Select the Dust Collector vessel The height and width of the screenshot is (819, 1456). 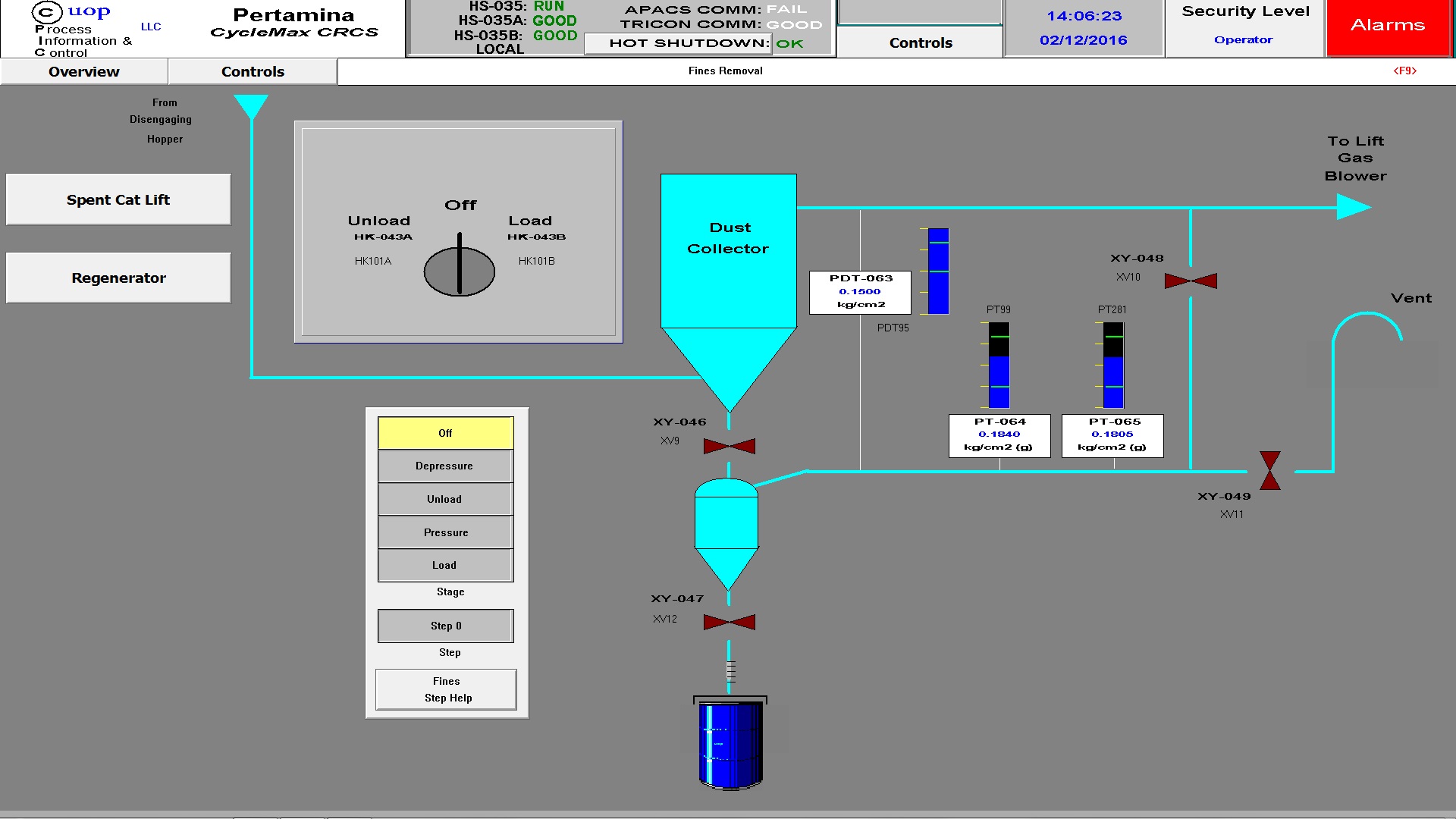click(x=729, y=292)
